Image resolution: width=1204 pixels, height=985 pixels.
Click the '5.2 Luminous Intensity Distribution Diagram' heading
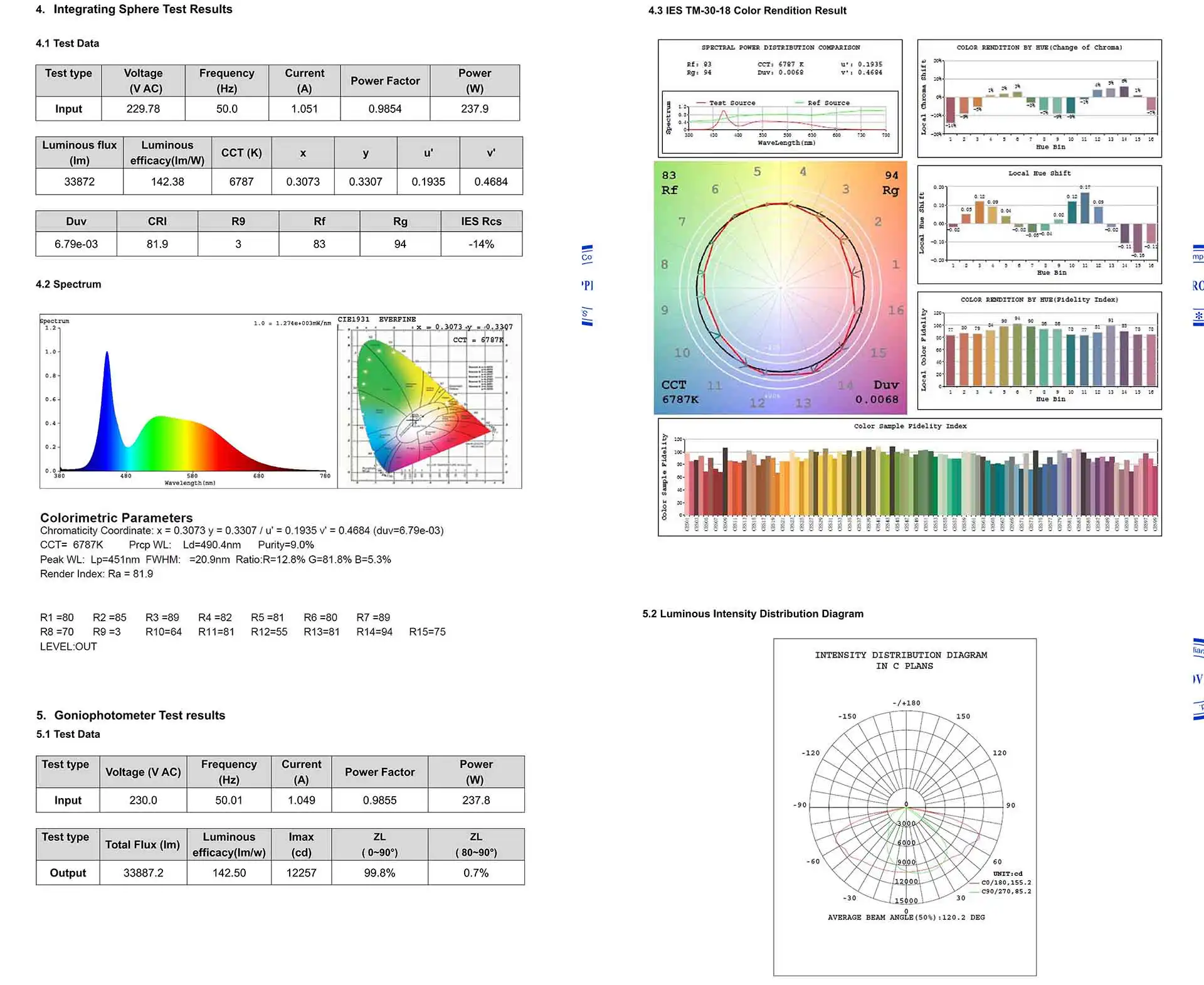752,614
